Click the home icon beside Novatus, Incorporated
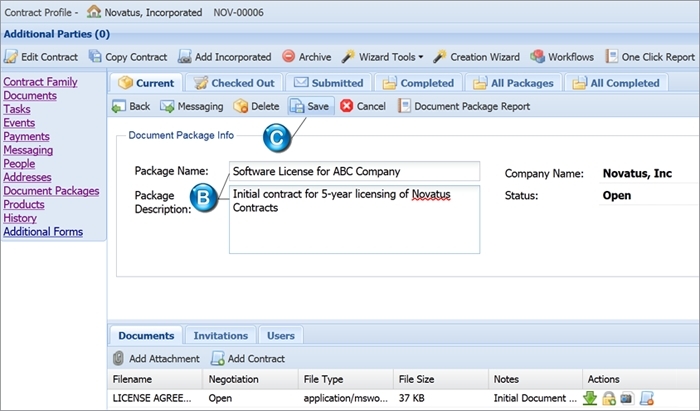This screenshot has height=411, width=700. pos(94,12)
